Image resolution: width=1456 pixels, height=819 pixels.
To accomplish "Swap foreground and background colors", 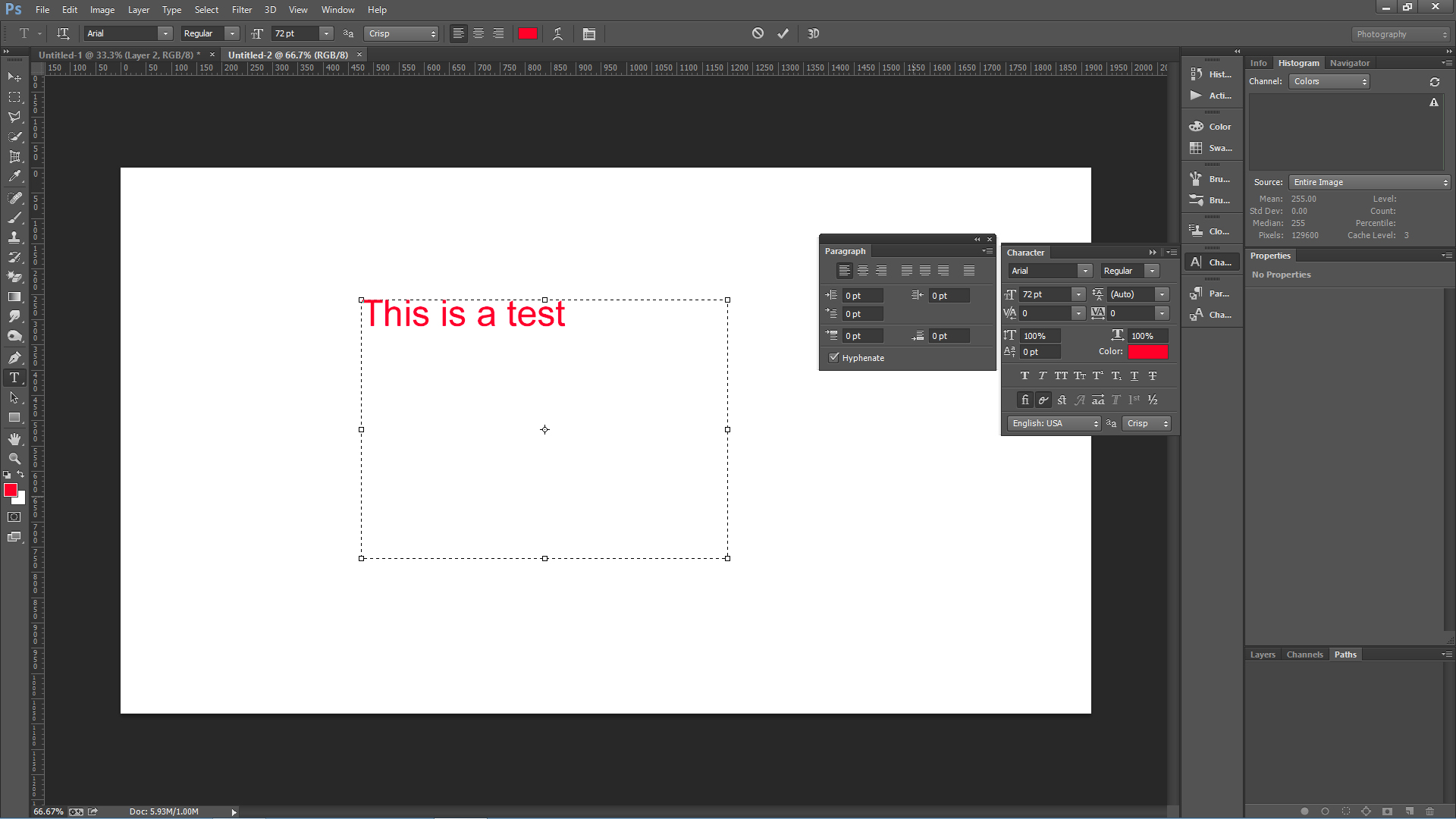I will [x=21, y=475].
